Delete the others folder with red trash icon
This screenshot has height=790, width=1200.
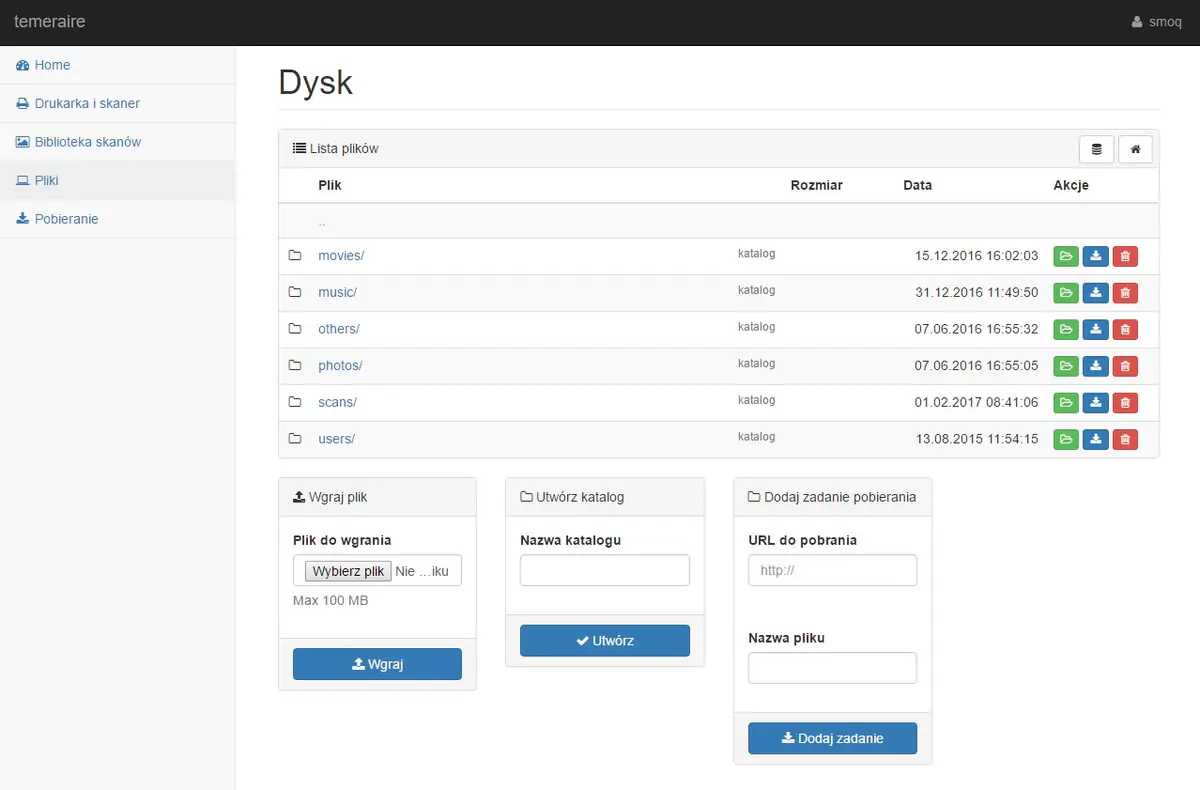point(1125,330)
